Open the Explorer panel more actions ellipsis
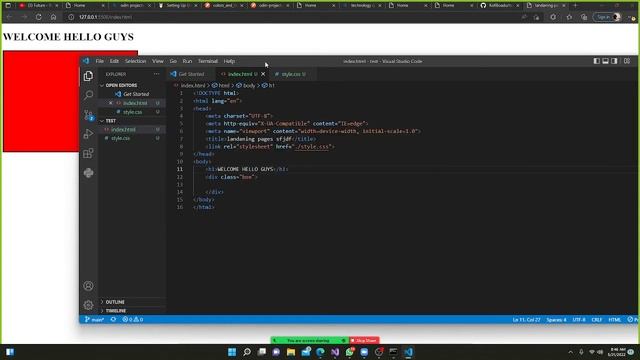 156,74
